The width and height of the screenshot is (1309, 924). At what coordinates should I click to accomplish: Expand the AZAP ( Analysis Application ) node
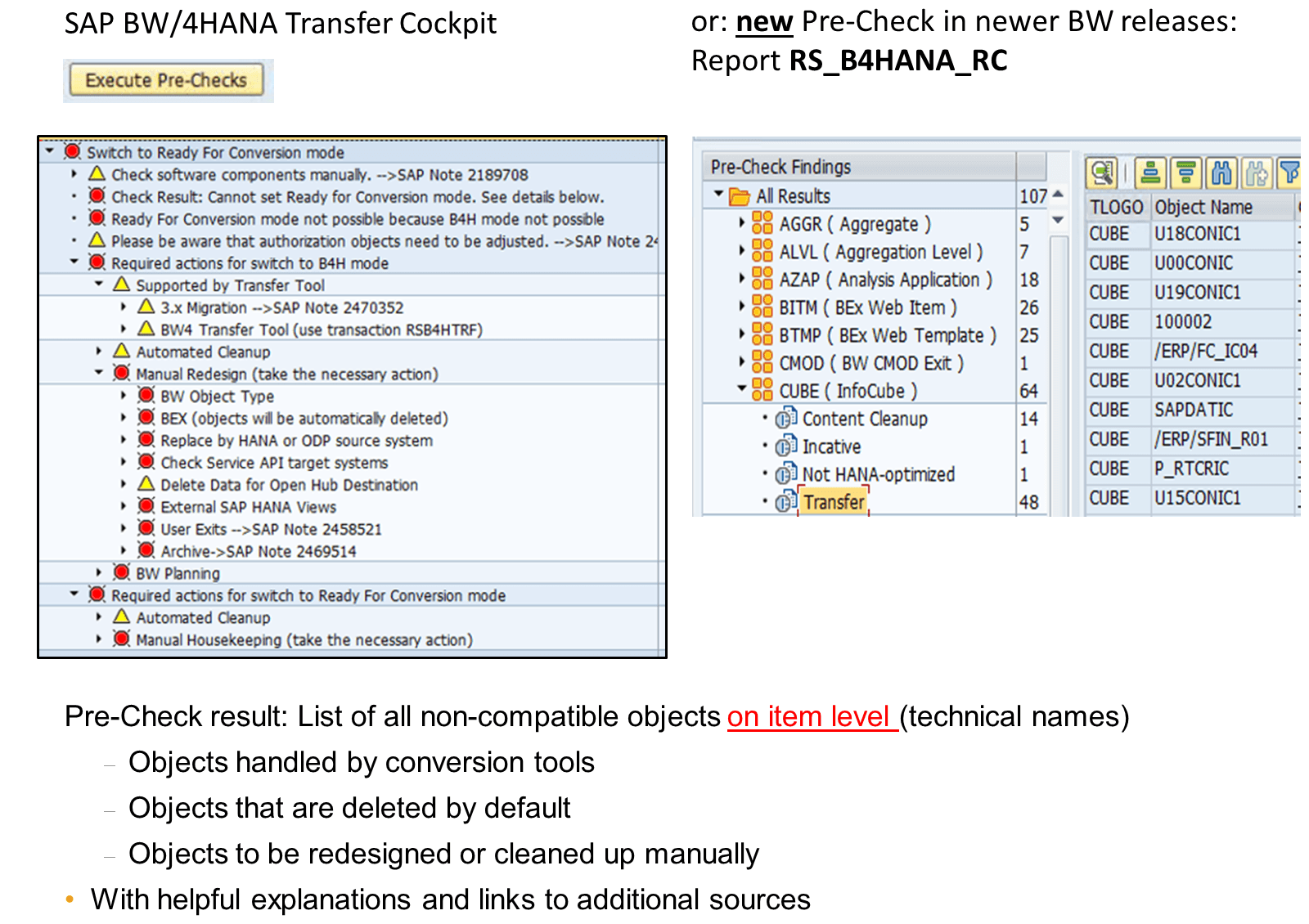(742, 278)
